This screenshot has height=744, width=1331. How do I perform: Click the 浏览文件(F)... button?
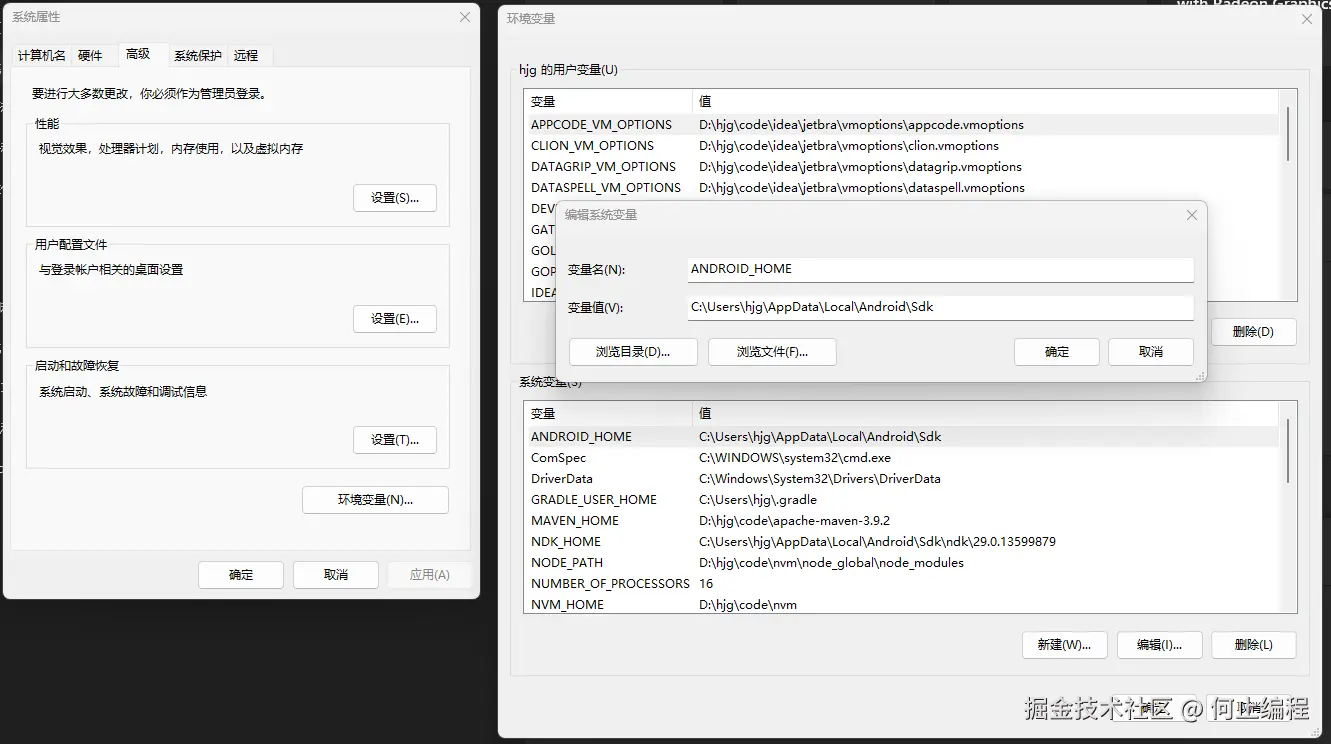pyautogui.click(x=772, y=352)
